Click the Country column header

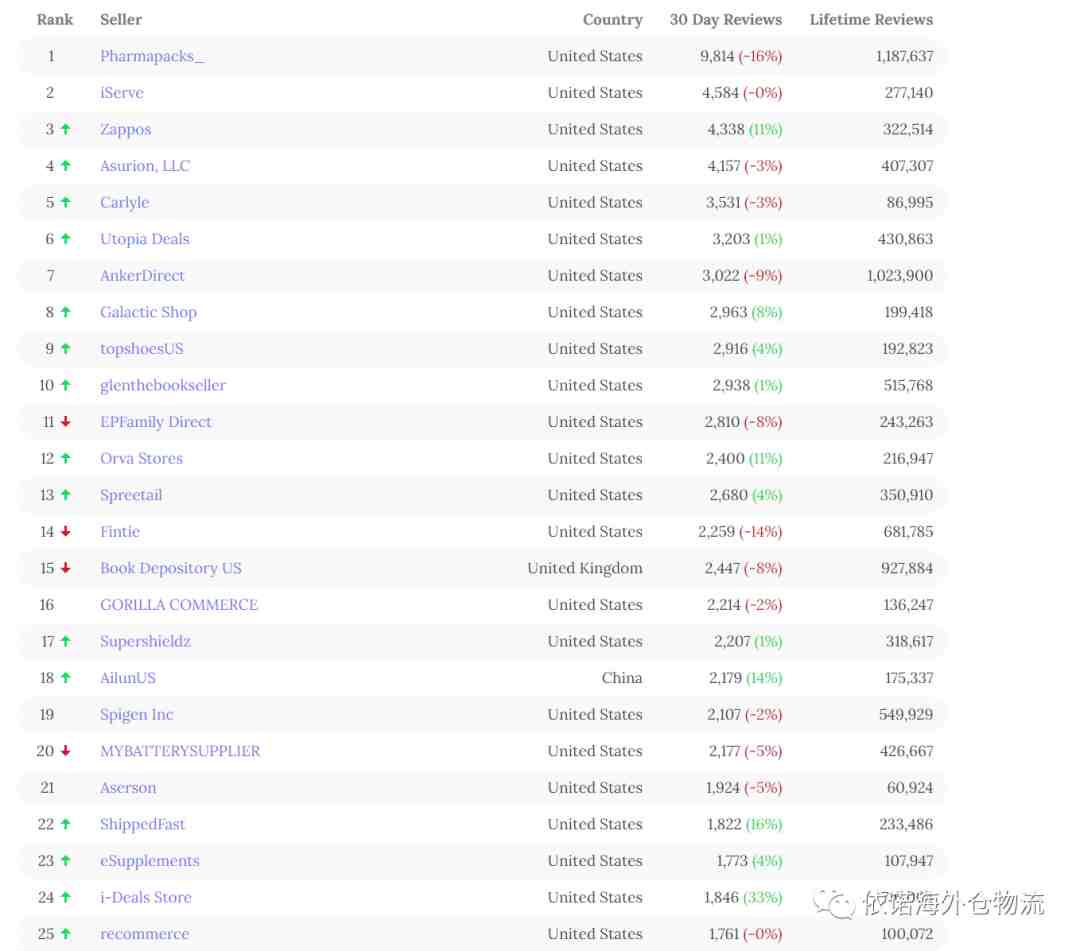pos(612,19)
